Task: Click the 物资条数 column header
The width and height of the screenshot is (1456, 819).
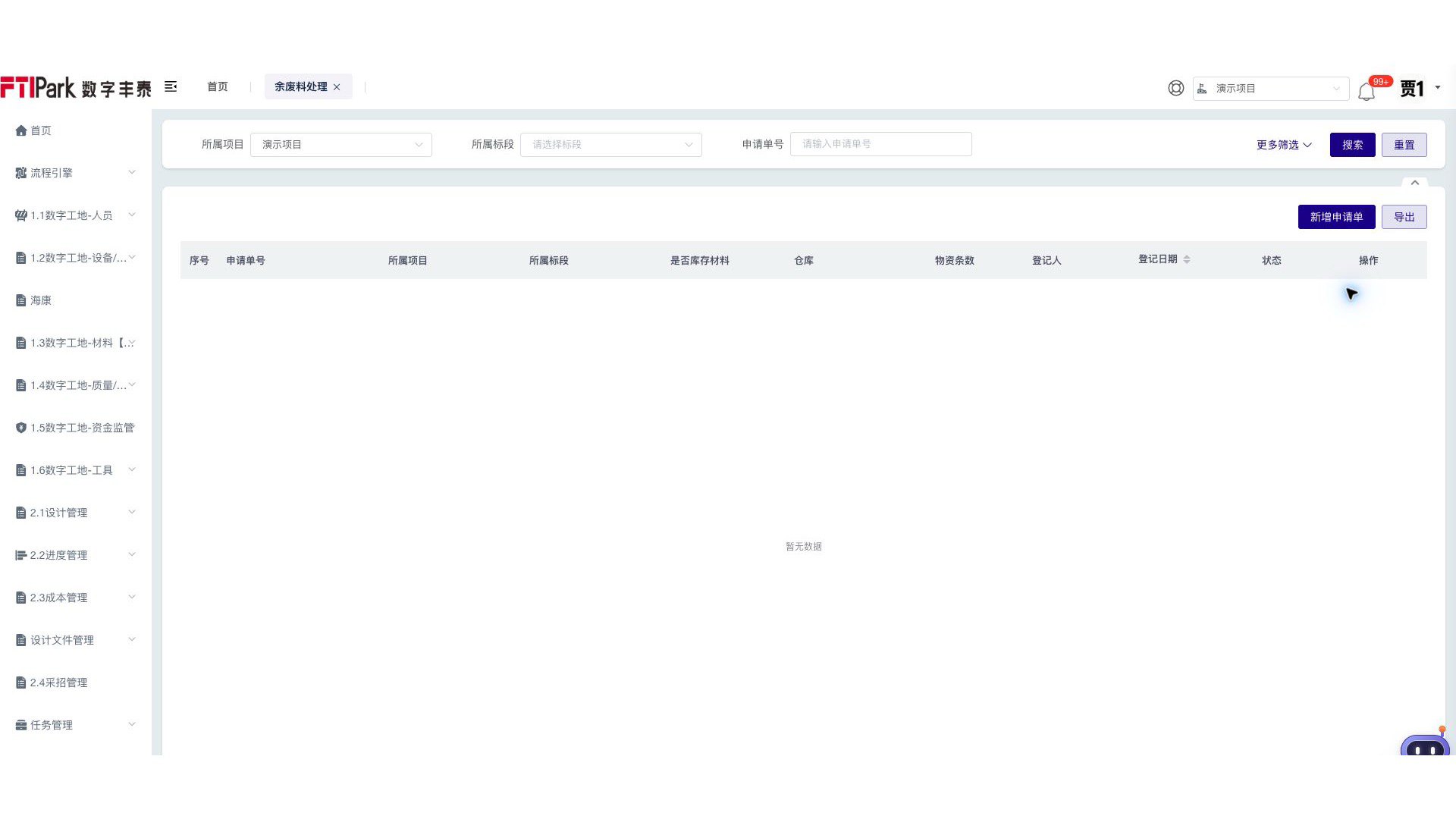Action: click(x=955, y=260)
